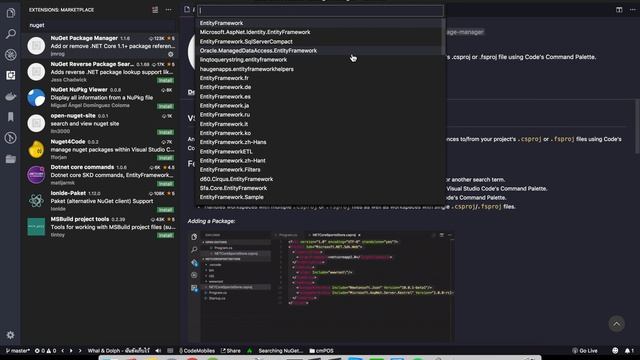Install Dotnet core commands extension

coord(165,184)
